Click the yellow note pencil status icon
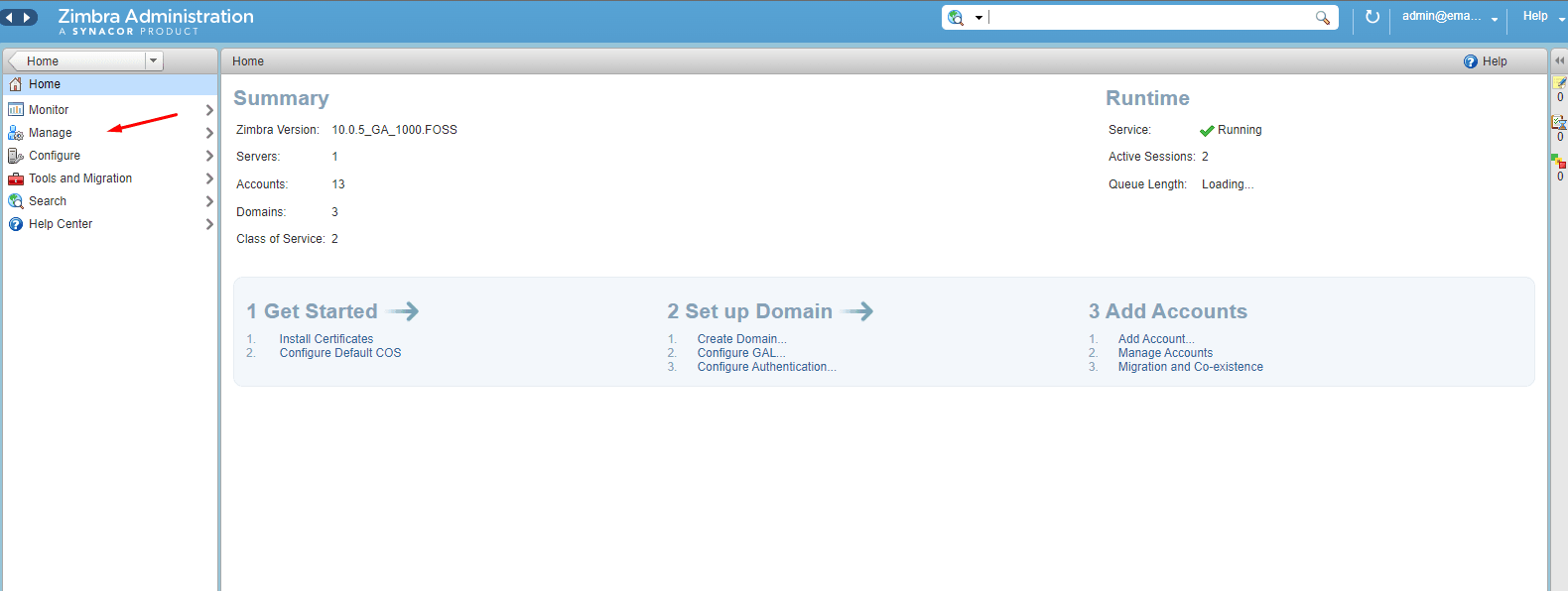This screenshot has height=591, width=1568. click(x=1560, y=83)
